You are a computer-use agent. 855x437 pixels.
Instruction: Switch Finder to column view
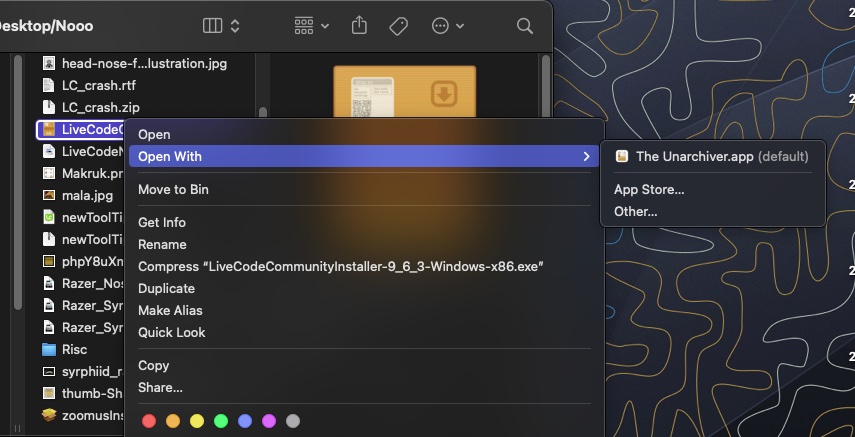212,26
